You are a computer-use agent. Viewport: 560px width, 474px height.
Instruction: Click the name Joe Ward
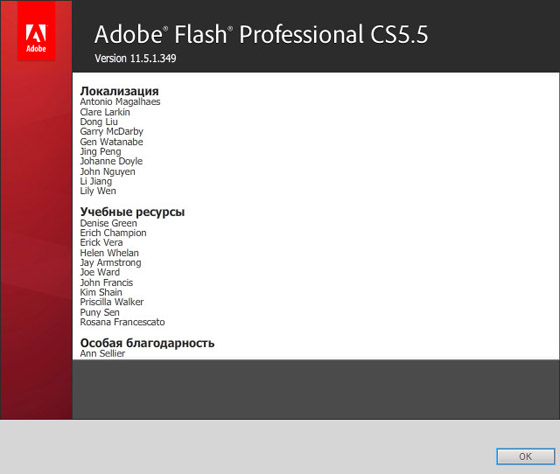pos(100,273)
